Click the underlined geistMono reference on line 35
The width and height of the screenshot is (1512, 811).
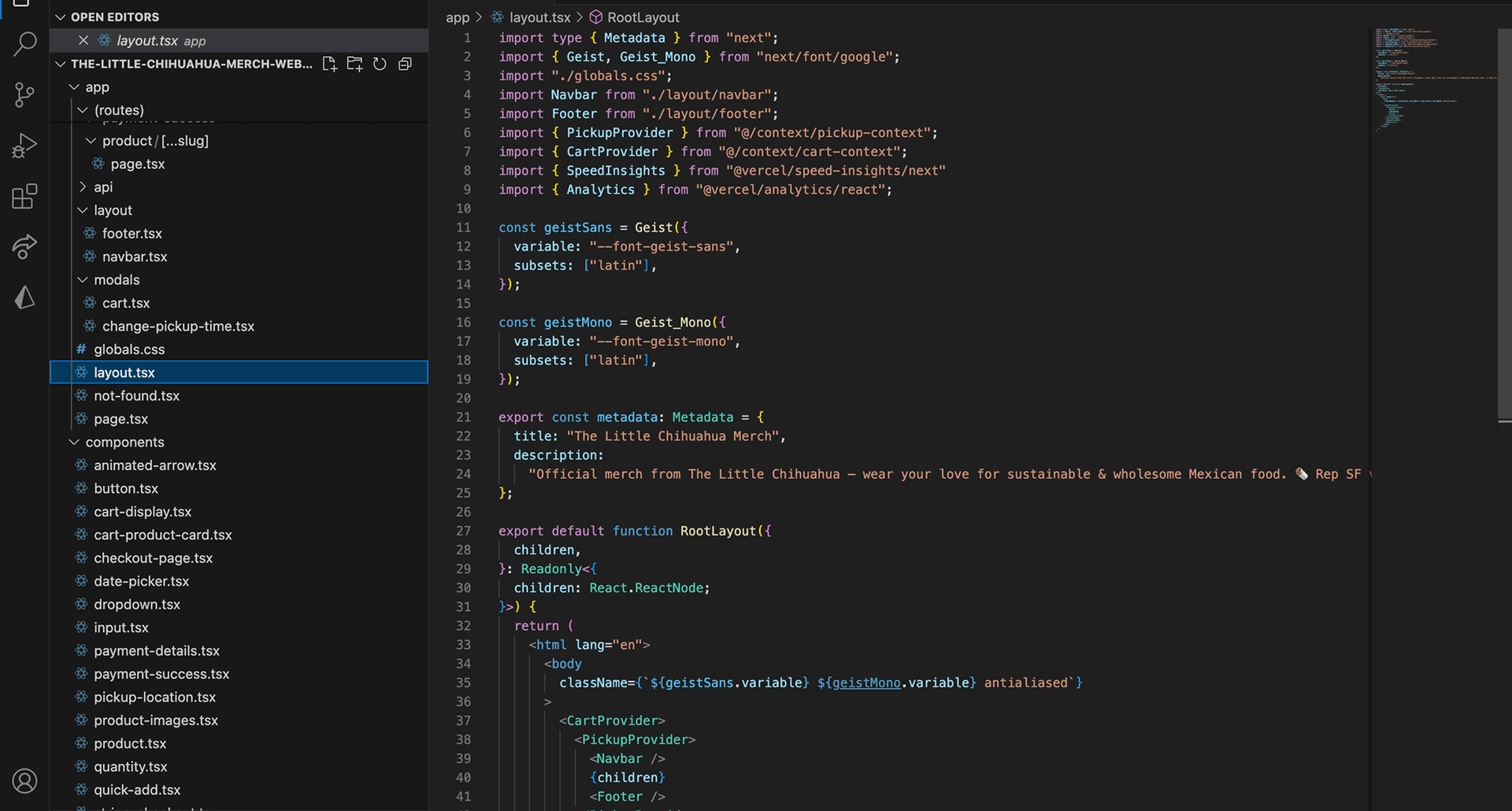click(x=866, y=683)
